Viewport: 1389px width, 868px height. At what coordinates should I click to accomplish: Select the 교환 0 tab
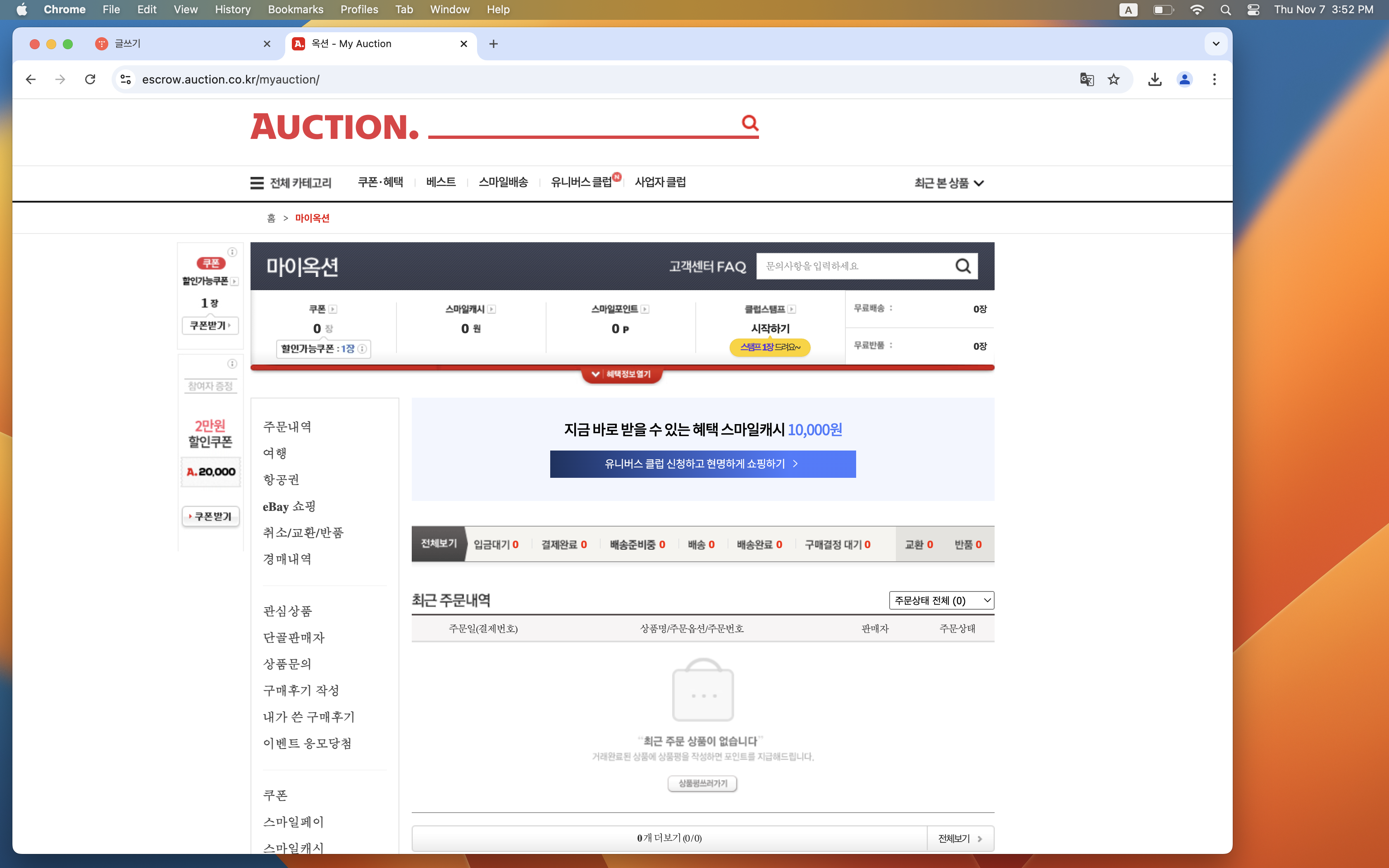coord(919,544)
